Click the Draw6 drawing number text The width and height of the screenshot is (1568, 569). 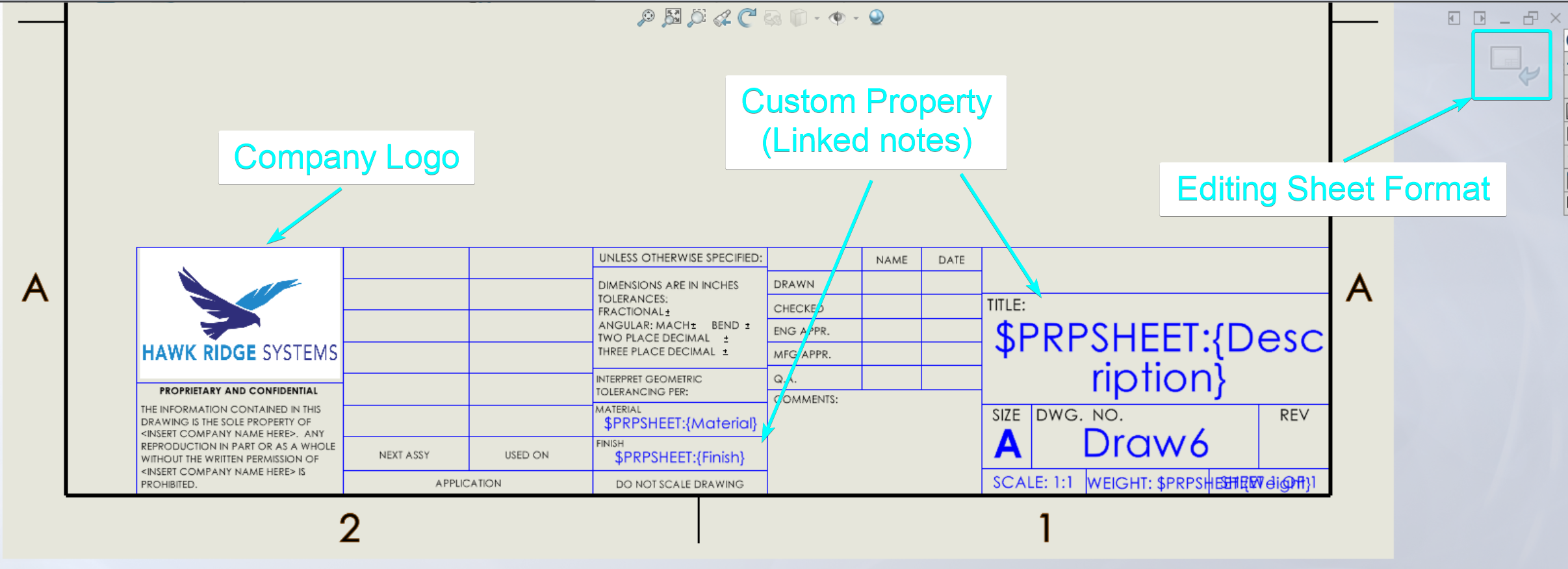coord(1146,444)
